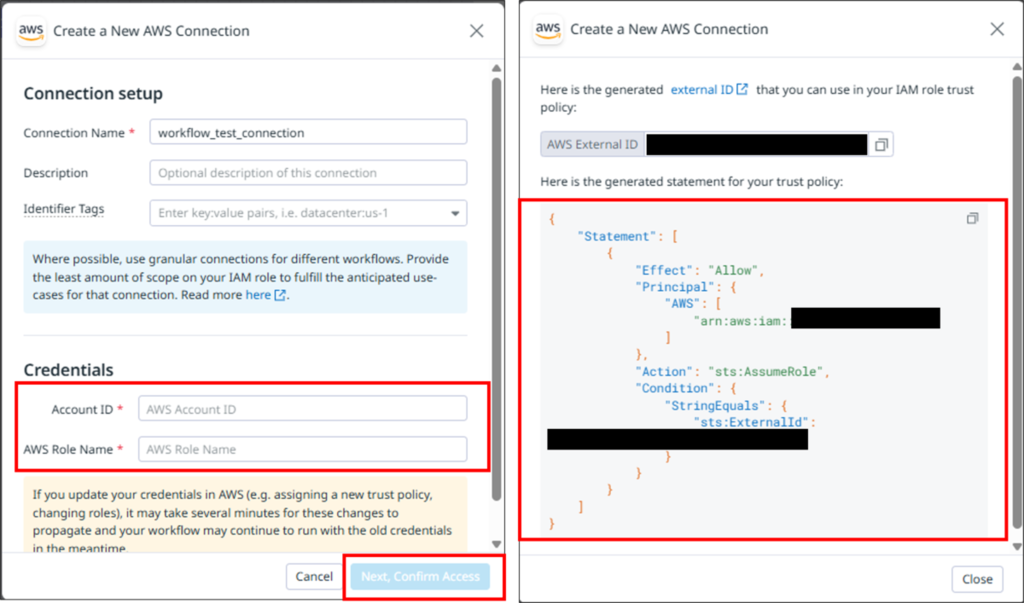Copy the AWS External ID value
This screenshot has width=1024, height=603.
click(x=881, y=144)
